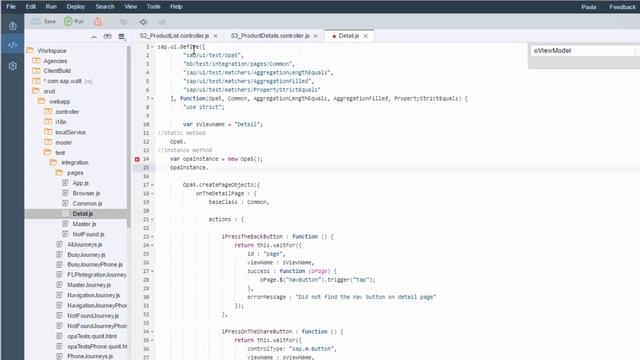Screen dimensions: 640x360
Task: Fold iPressOnTheShareButton function at line 34
Action: (x=153, y=331)
